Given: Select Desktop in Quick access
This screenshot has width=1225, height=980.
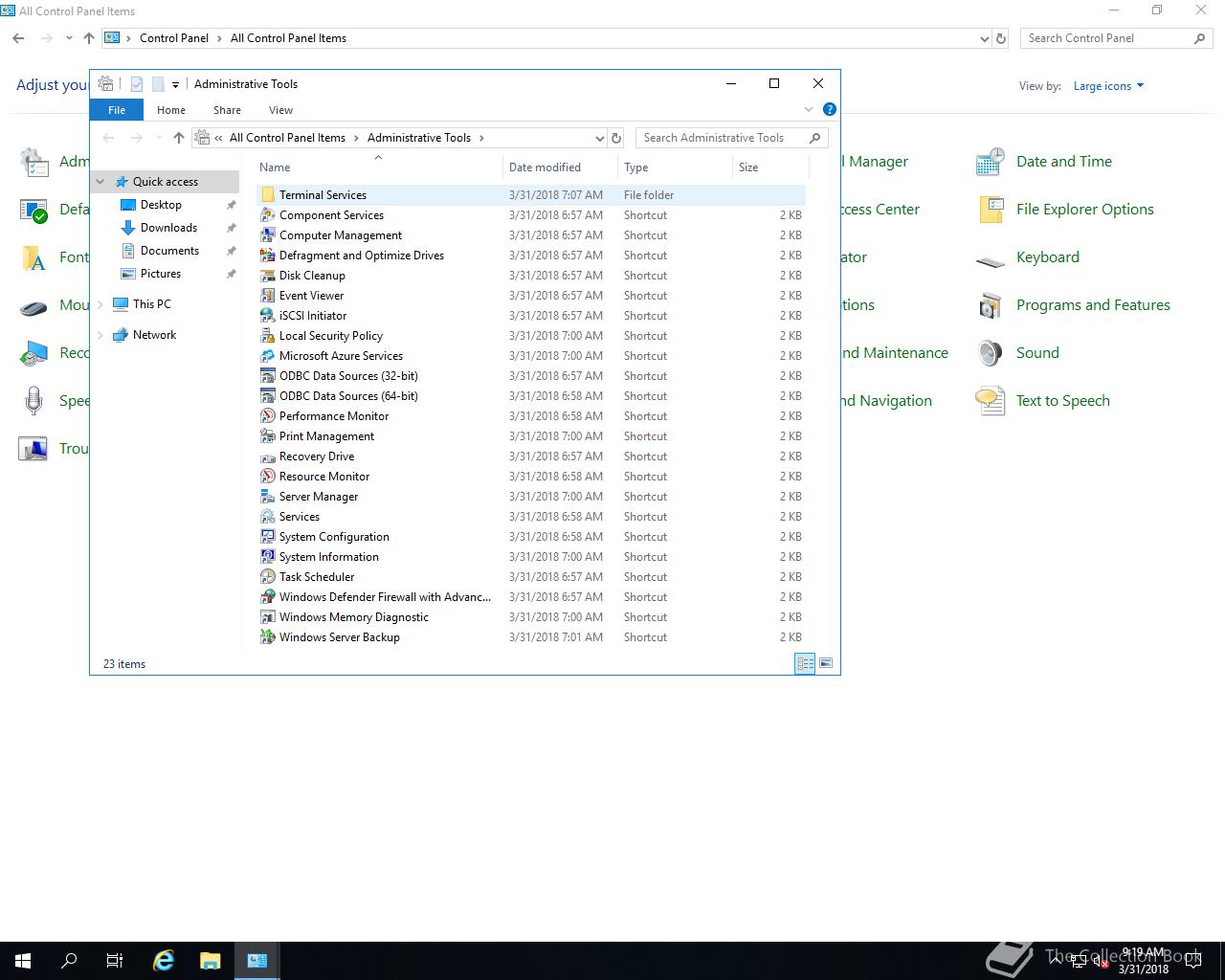Looking at the screenshot, I should coord(161,205).
